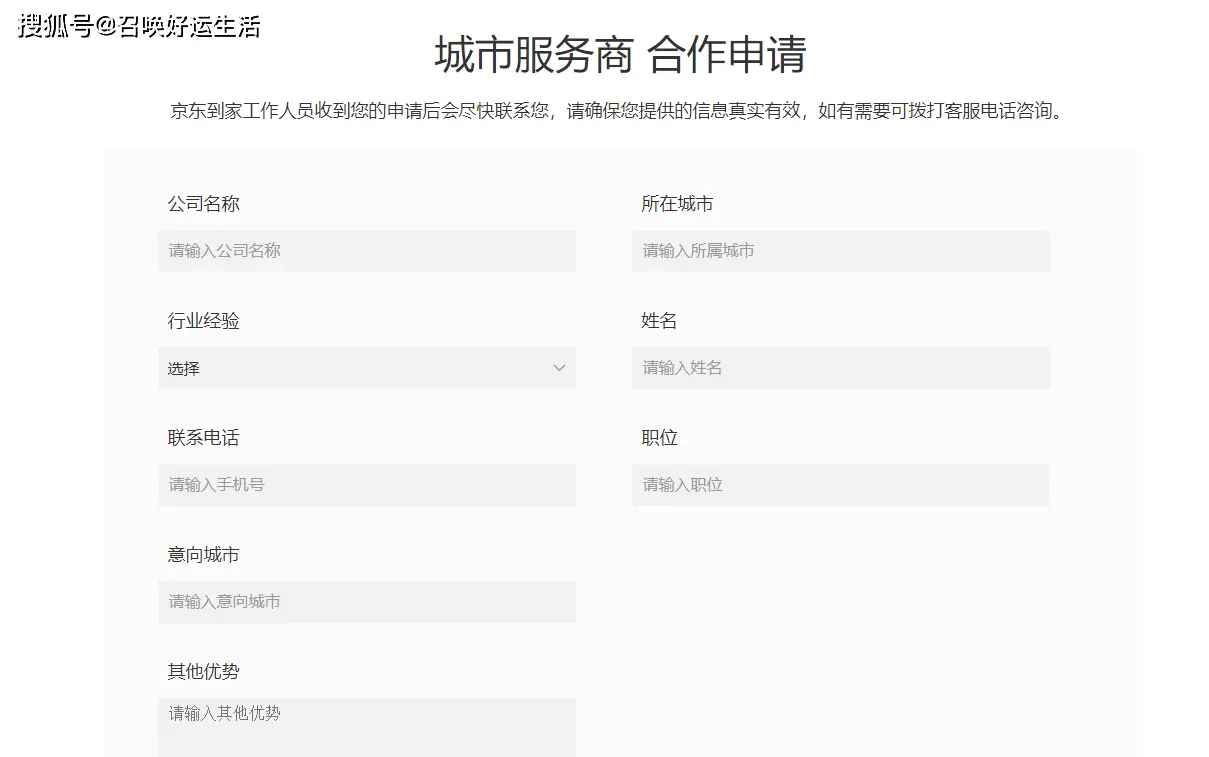Image resolution: width=1209 pixels, height=757 pixels.
Task: Click the 联系电话 label
Action: point(204,438)
